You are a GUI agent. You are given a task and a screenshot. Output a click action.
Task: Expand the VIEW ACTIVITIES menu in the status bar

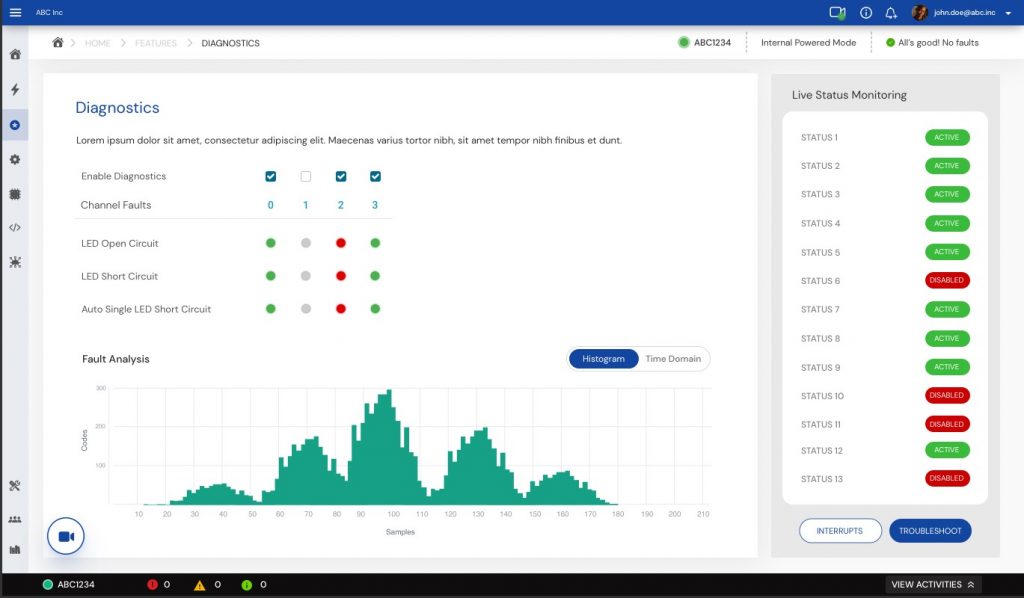[933, 584]
